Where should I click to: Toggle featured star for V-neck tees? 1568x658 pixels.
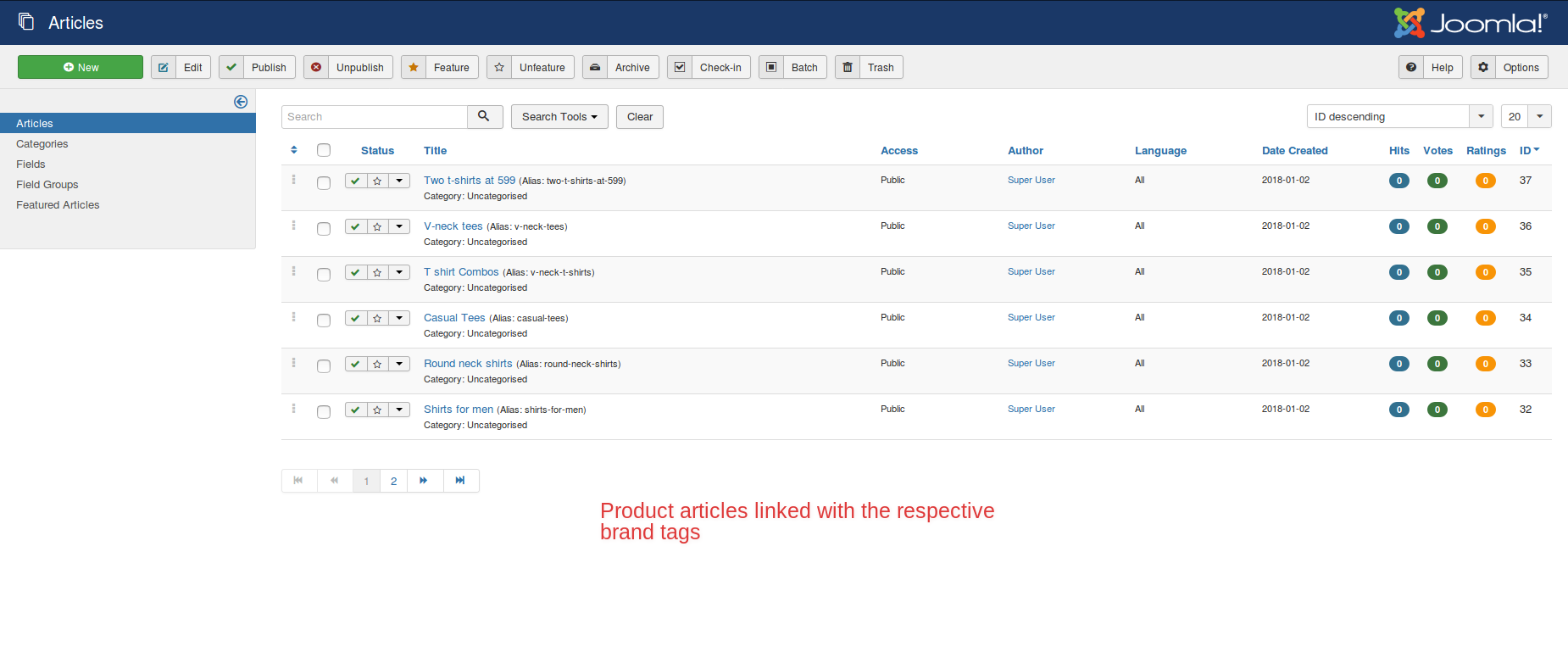[377, 226]
